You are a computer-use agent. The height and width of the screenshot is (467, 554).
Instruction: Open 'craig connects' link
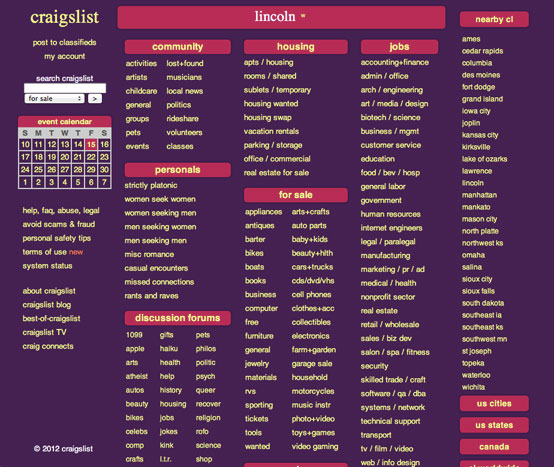click(x=48, y=346)
